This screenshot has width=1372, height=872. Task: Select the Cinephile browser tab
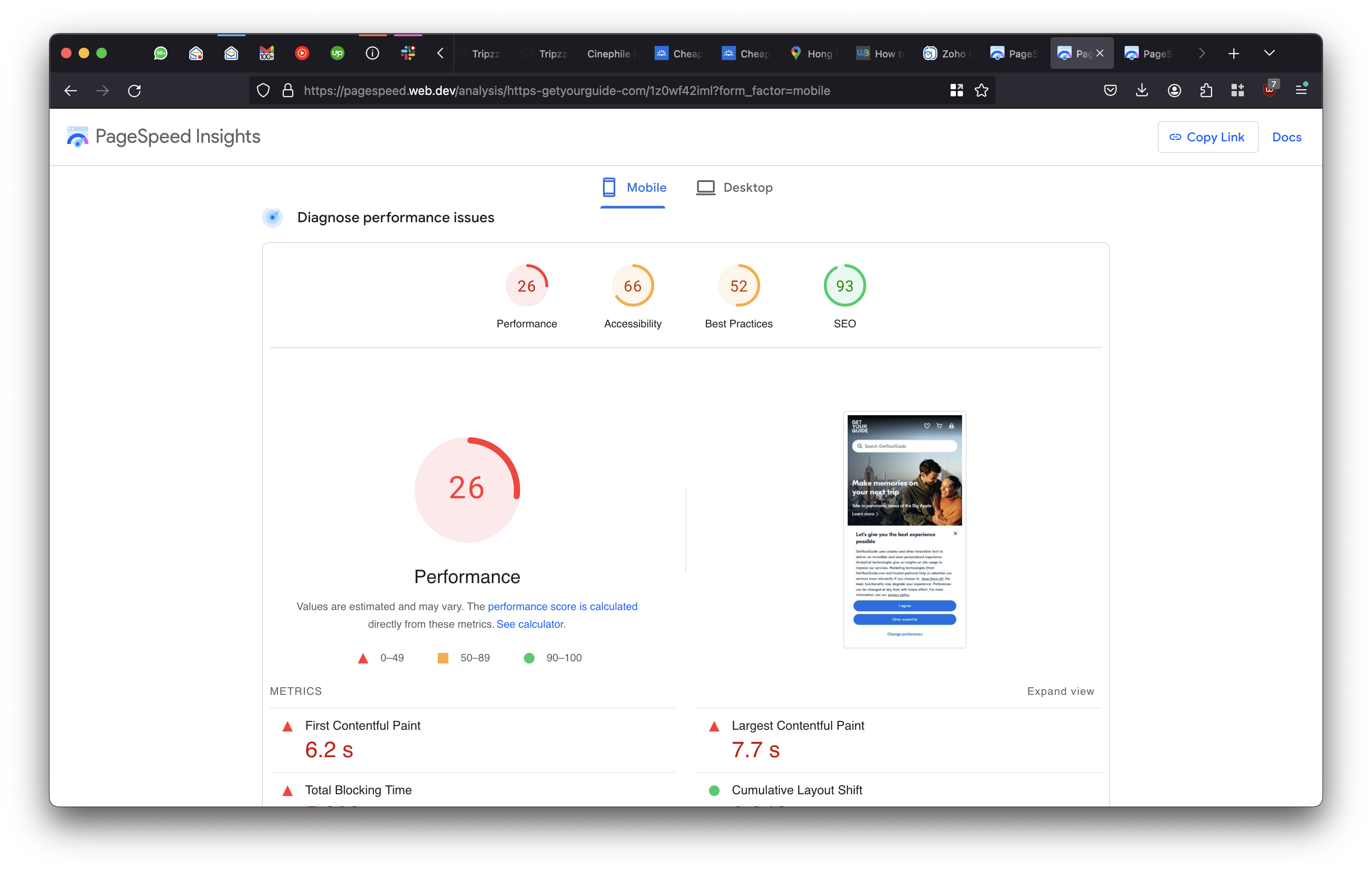coord(608,54)
